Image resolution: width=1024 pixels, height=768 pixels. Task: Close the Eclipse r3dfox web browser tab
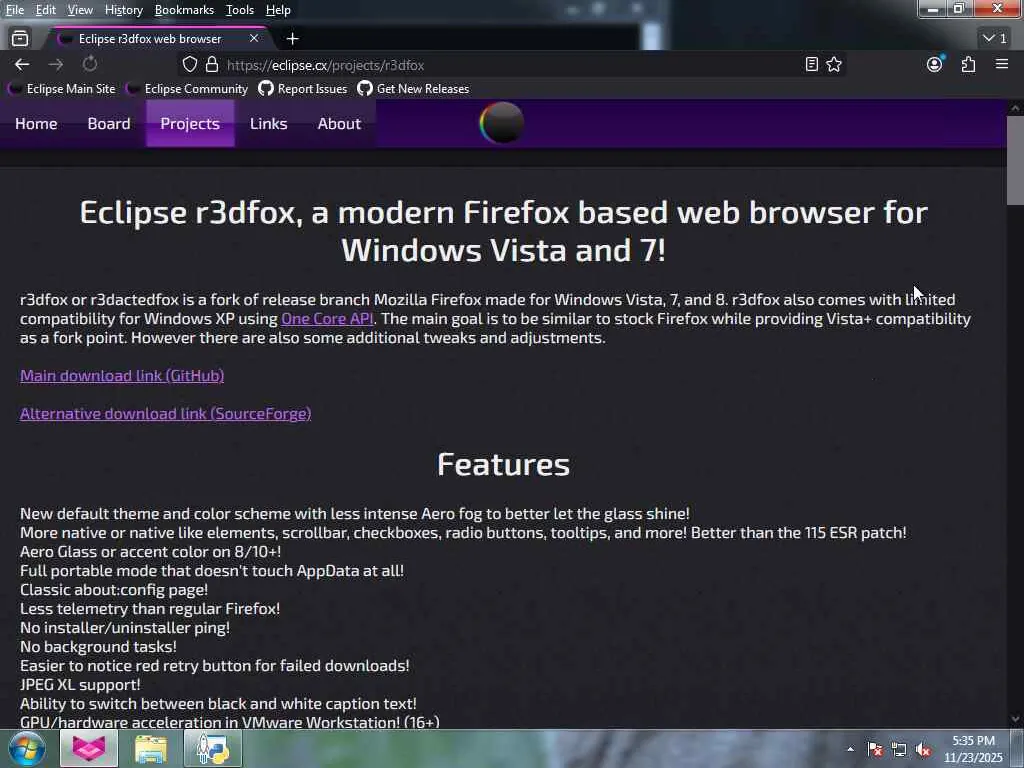(x=254, y=39)
